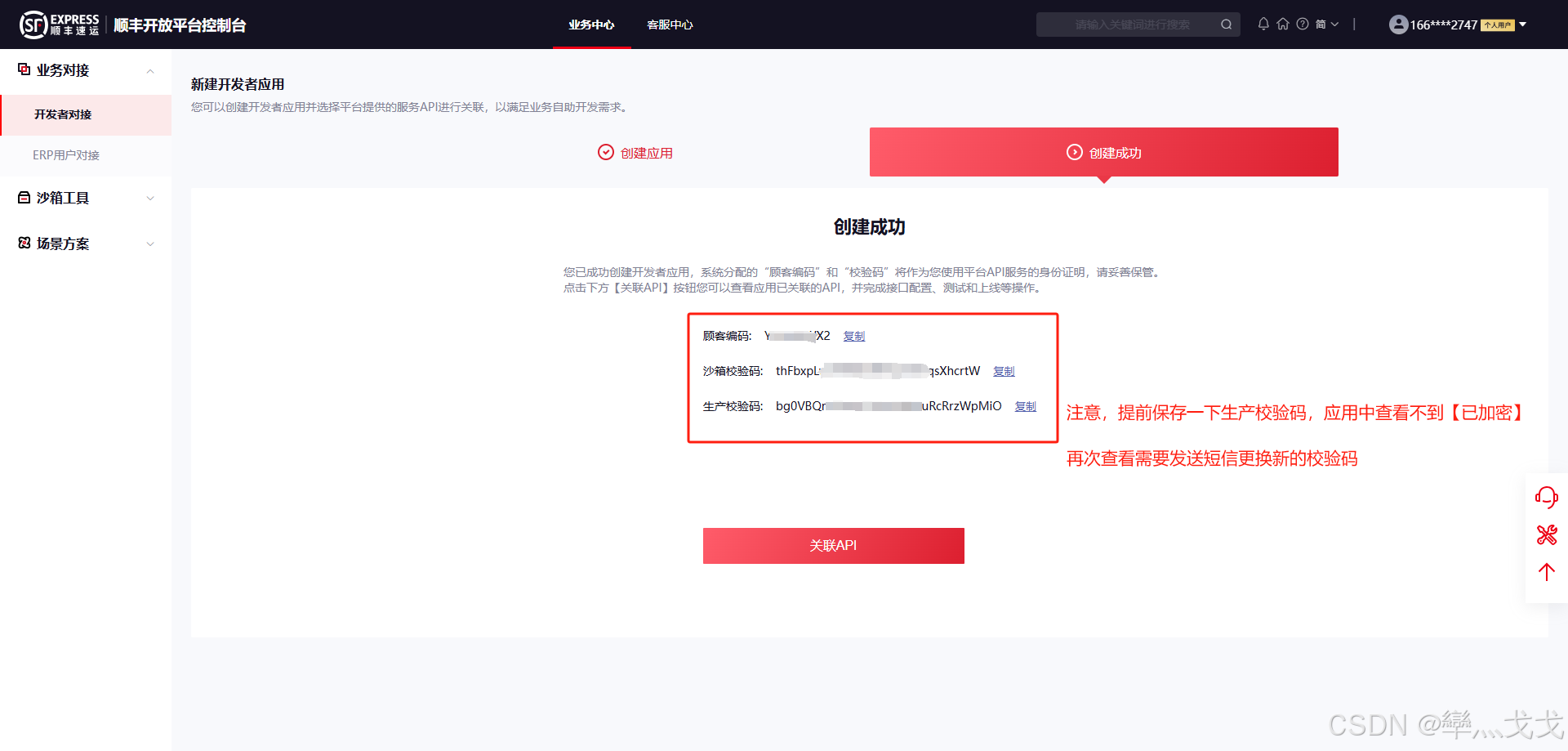This screenshot has width=1568, height=751.
Task: Open language dropdown 简
Action: pyautogui.click(x=1327, y=25)
